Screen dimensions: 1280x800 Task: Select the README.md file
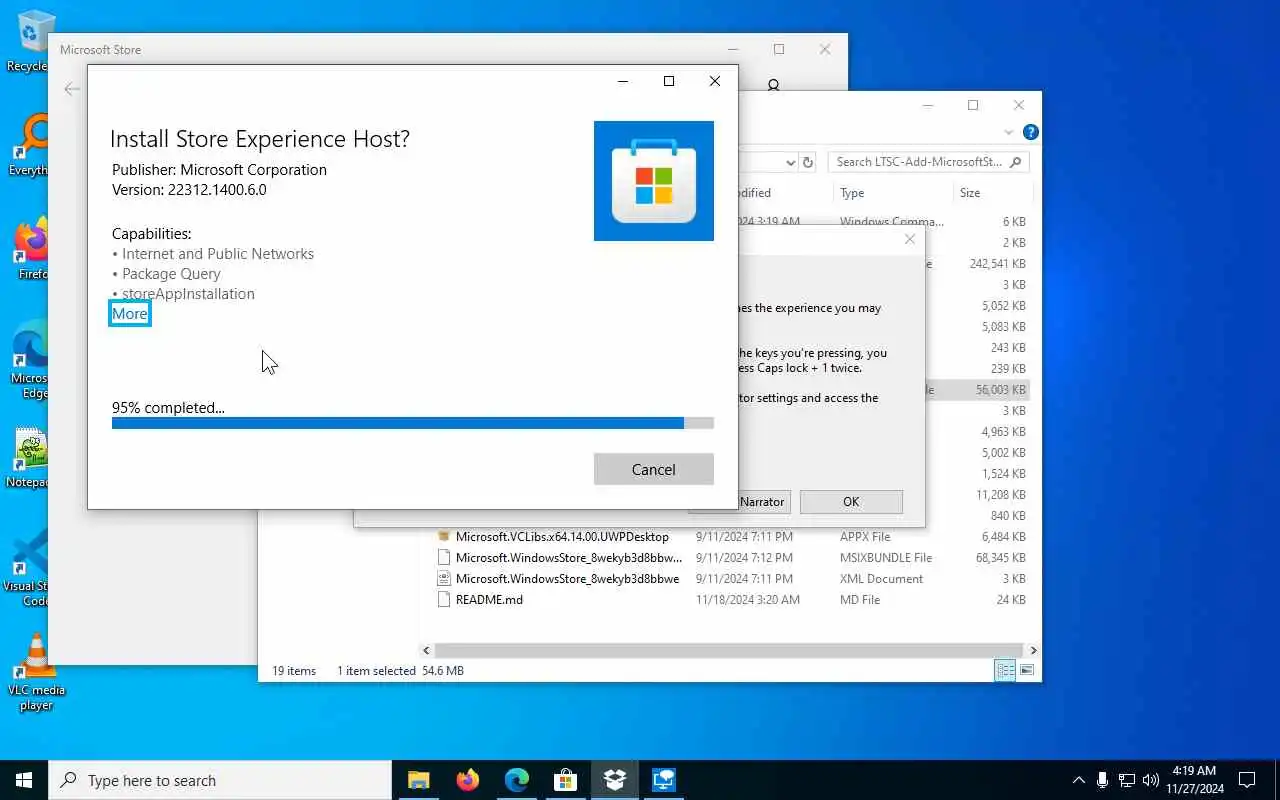[x=489, y=600]
